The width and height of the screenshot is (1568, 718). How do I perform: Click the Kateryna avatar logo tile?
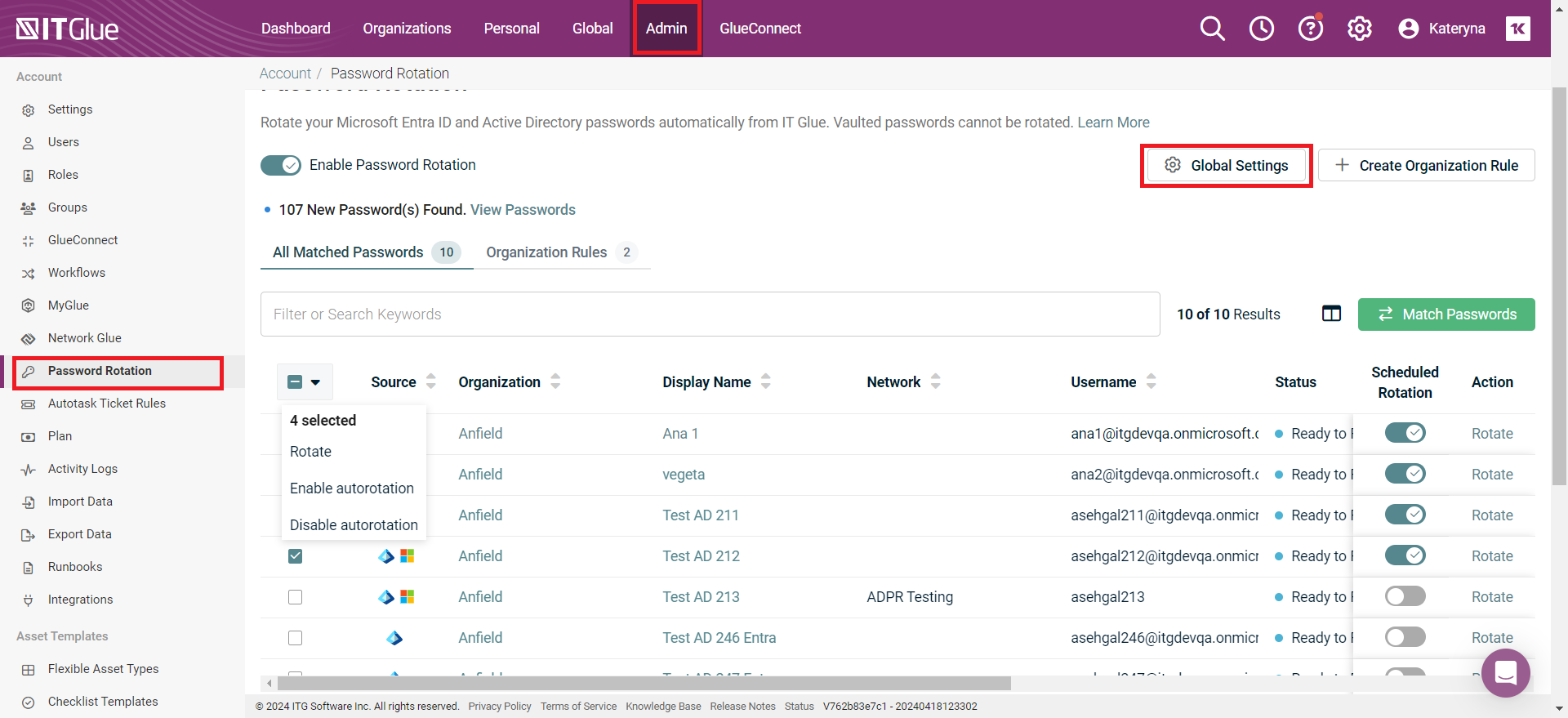pos(1518,29)
